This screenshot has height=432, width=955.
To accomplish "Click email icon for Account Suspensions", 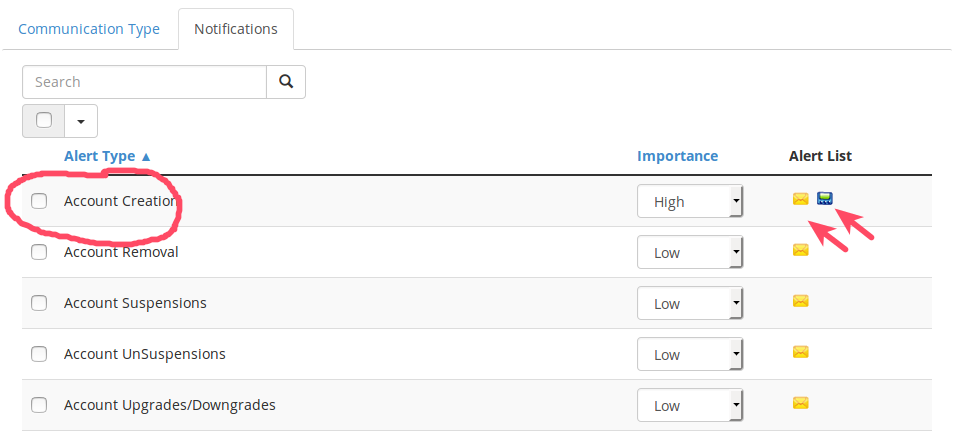I will [800, 301].
